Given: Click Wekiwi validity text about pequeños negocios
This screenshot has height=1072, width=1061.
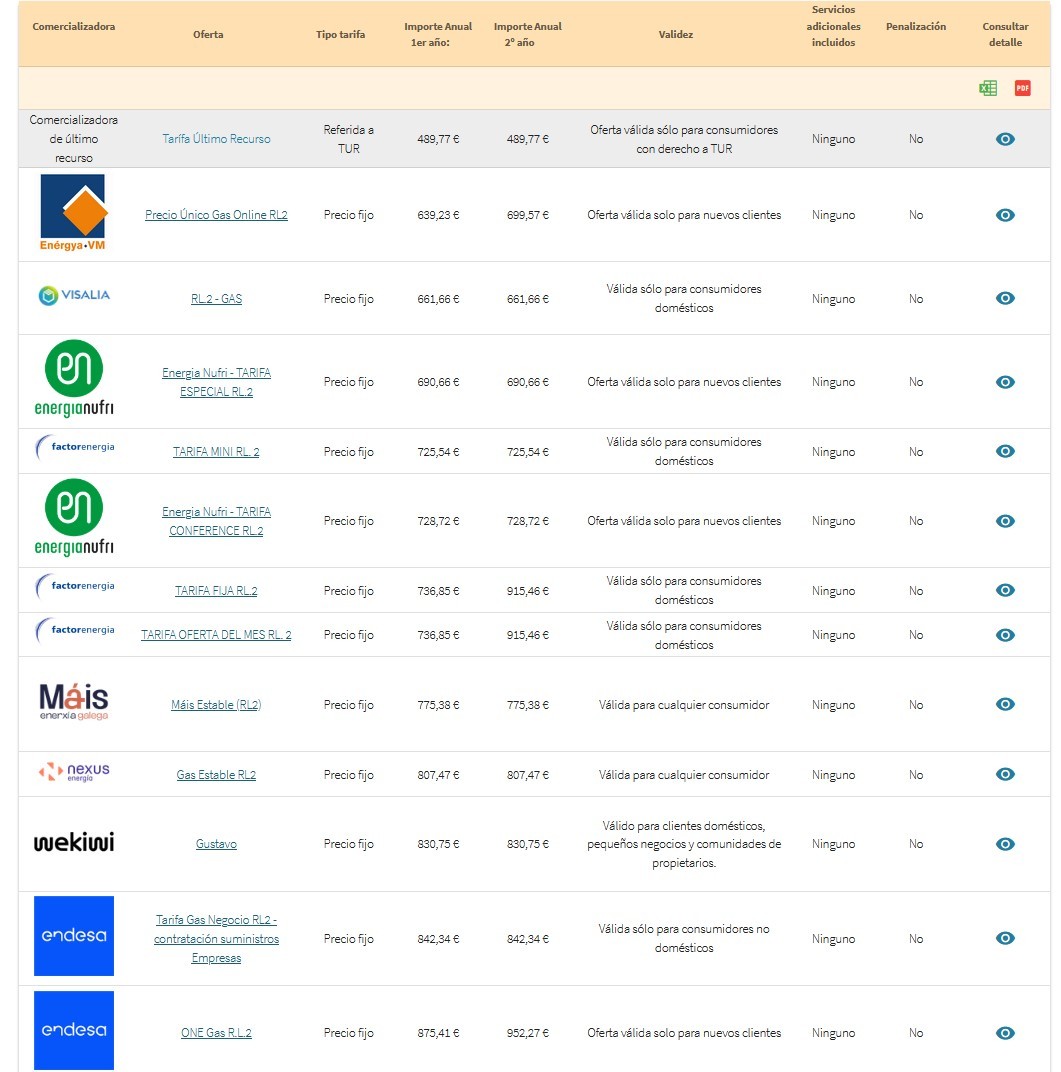Looking at the screenshot, I should click(x=684, y=844).
